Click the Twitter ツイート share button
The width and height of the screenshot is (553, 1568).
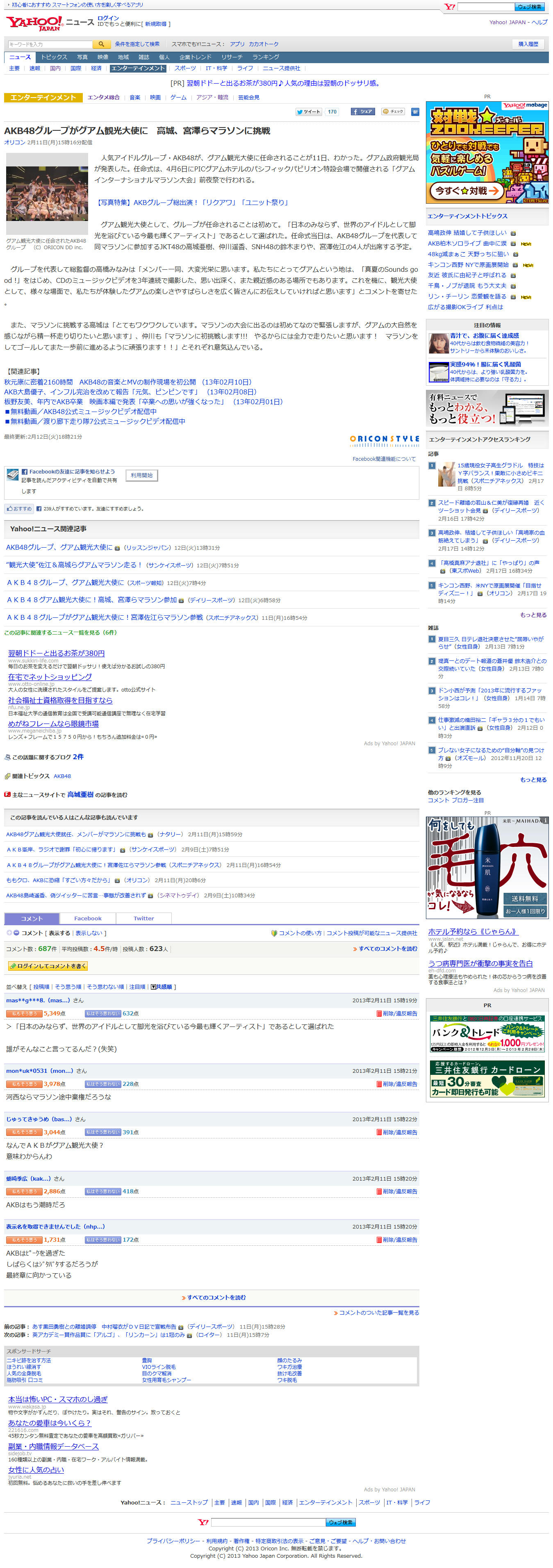pyautogui.click(x=308, y=112)
